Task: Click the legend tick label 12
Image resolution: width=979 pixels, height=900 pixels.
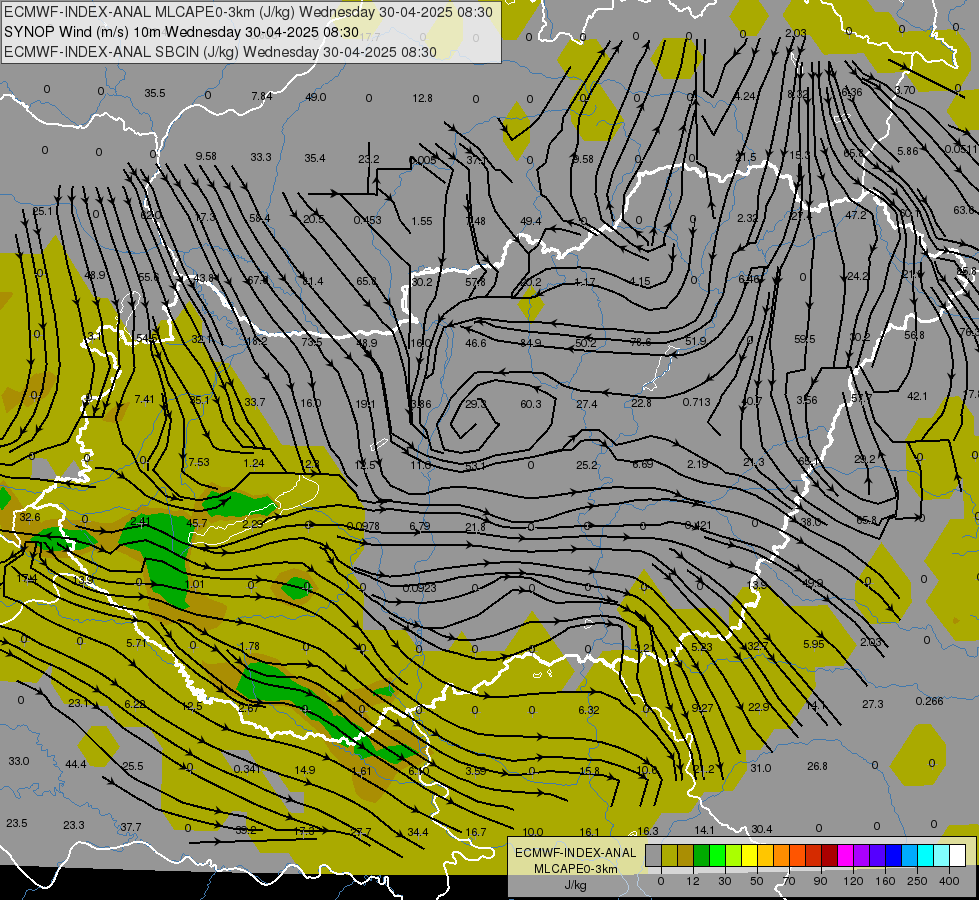Action: [692, 881]
